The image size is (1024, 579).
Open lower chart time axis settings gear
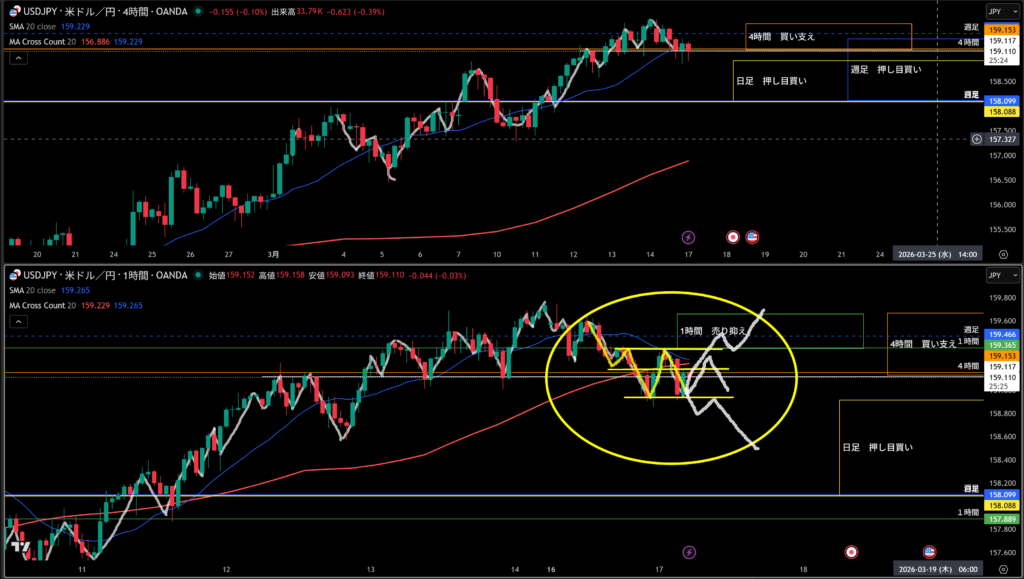[1003, 568]
